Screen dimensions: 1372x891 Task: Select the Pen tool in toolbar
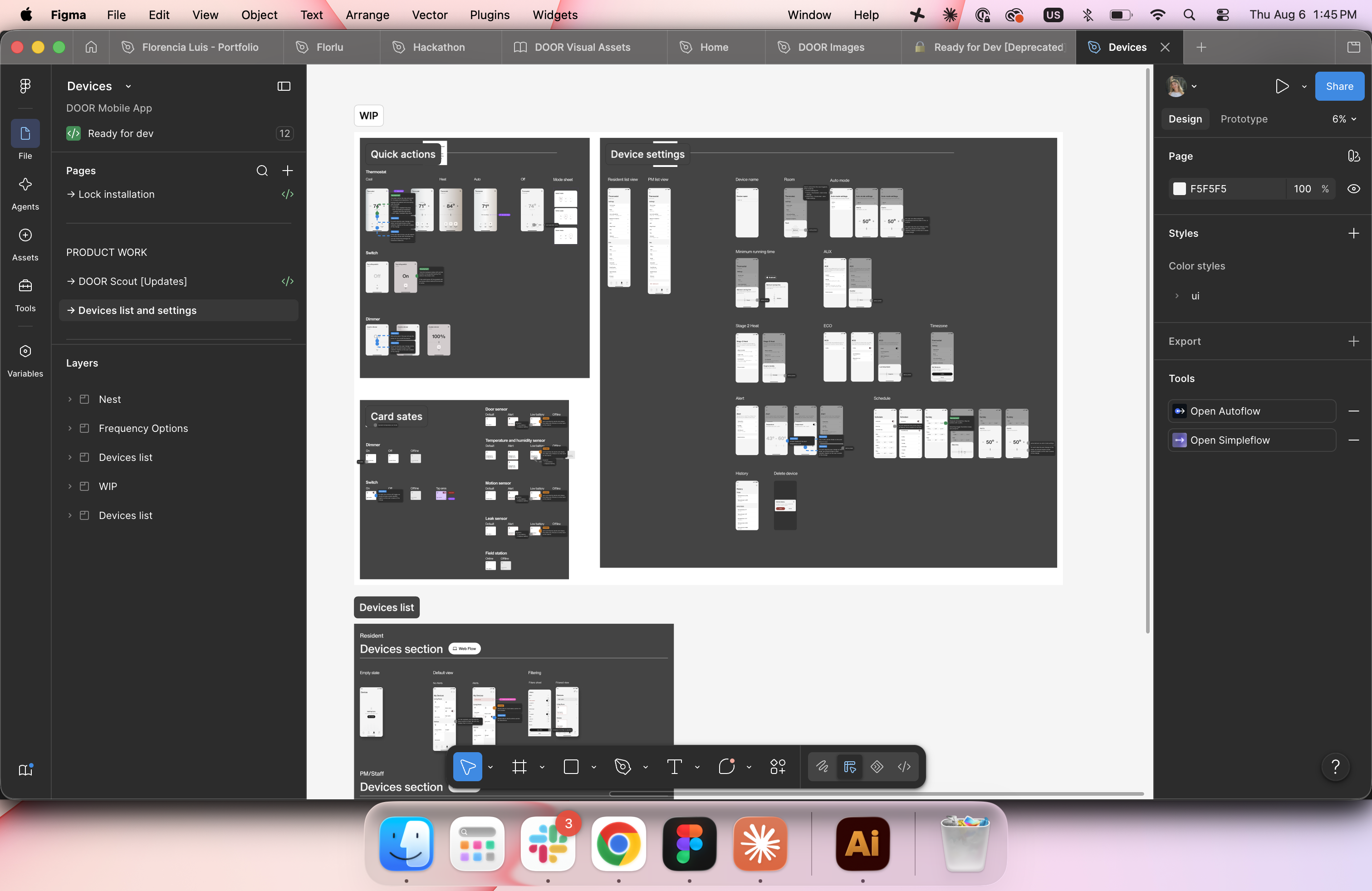coord(622,767)
